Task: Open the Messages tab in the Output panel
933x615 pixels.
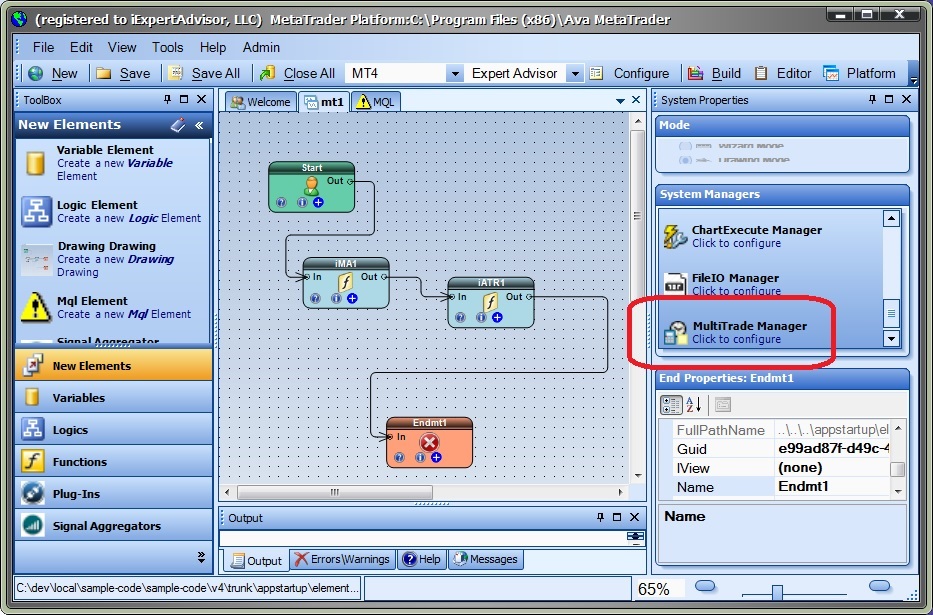Action: (x=485, y=559)
